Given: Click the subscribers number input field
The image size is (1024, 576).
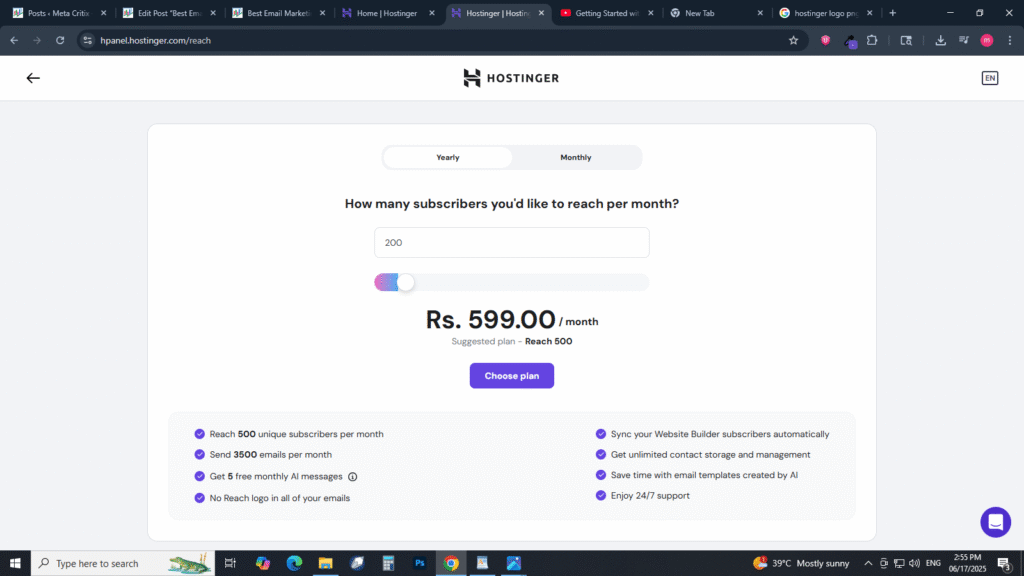Looking at the screenshot, I should [512, 243].
